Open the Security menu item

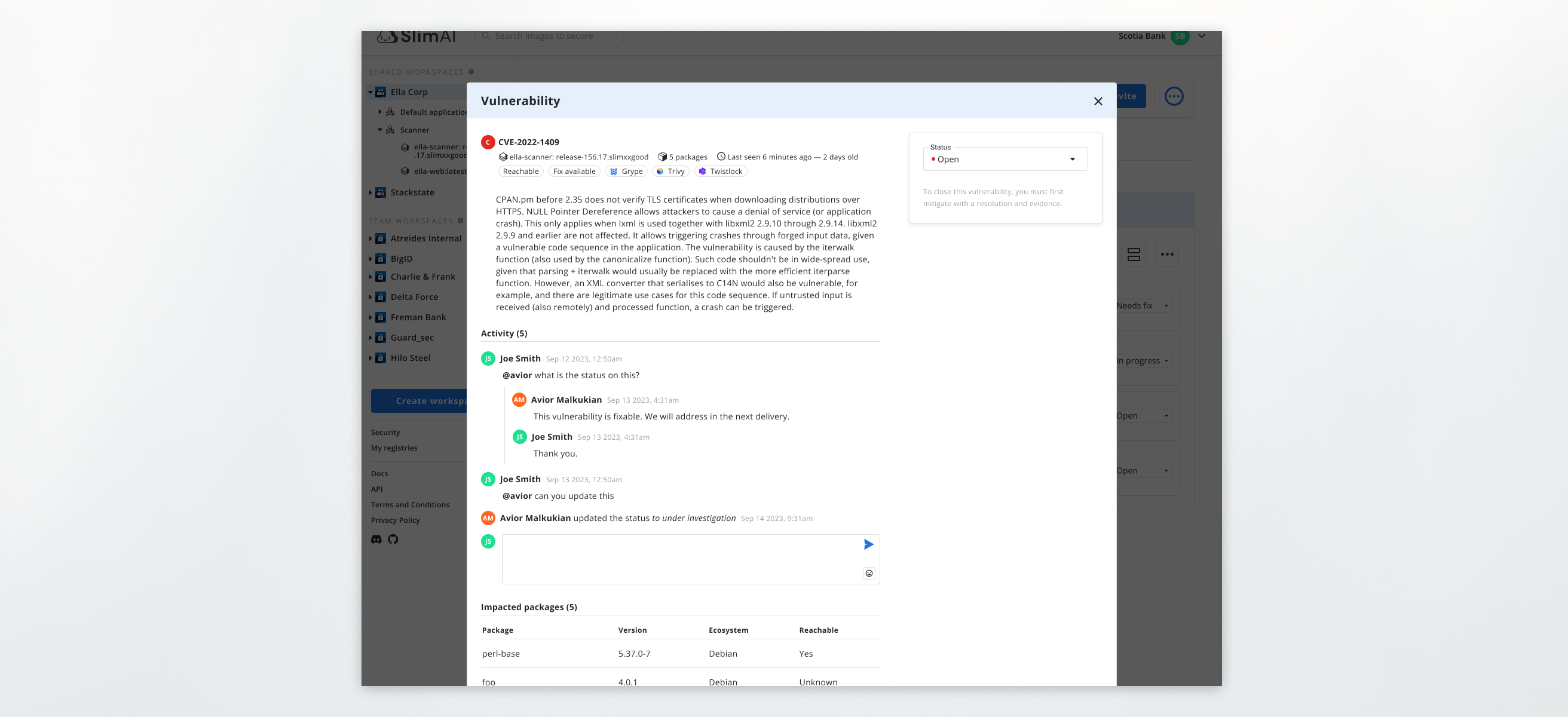click(385, 432)
